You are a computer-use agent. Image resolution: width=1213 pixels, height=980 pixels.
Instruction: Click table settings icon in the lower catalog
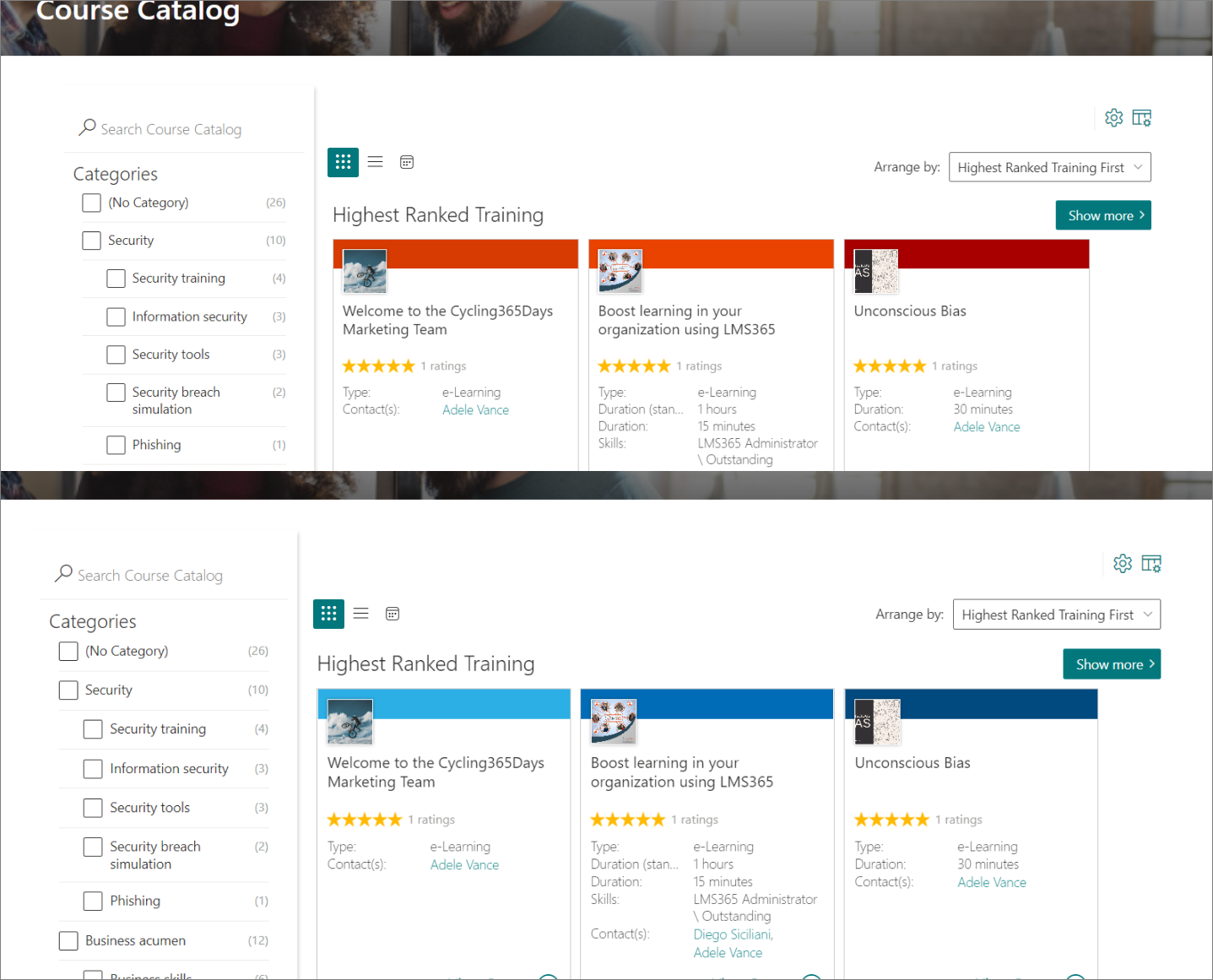1151,564
